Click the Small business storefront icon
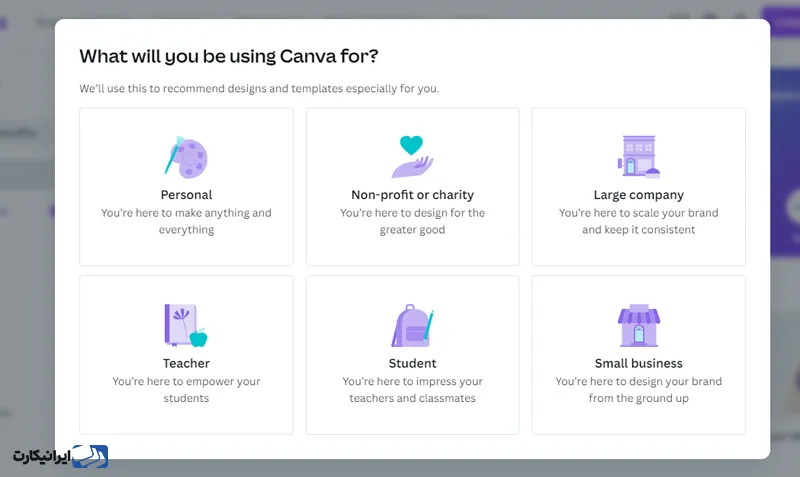Image resolution: width=800 pixels, height=477 pixels. 639,325
